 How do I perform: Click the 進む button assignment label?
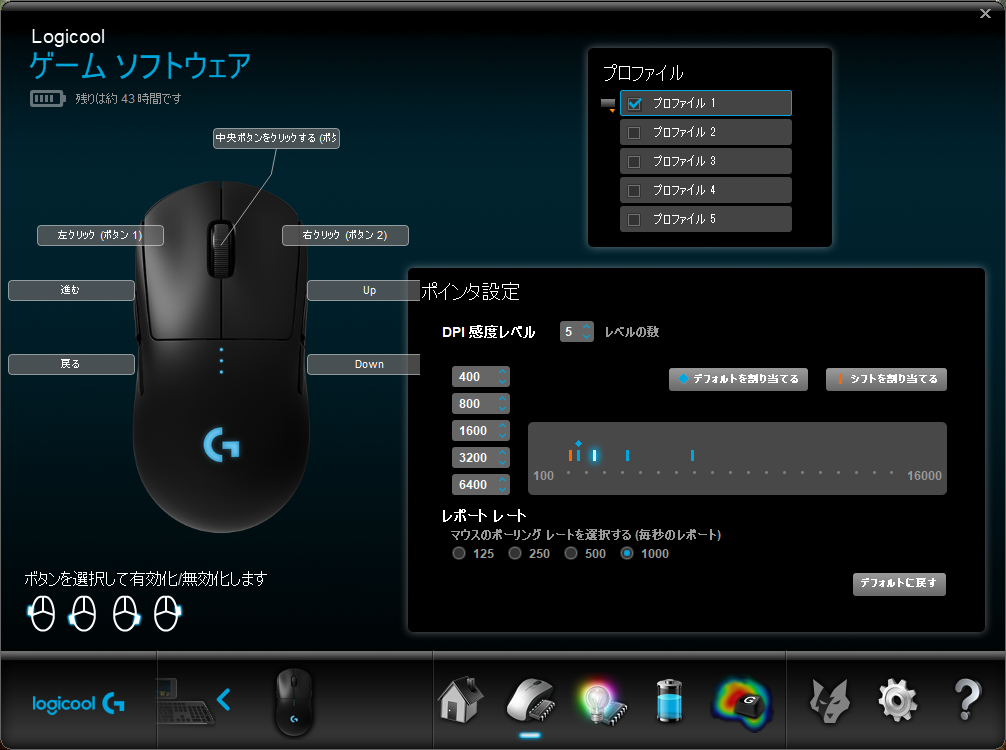(71, 290)
